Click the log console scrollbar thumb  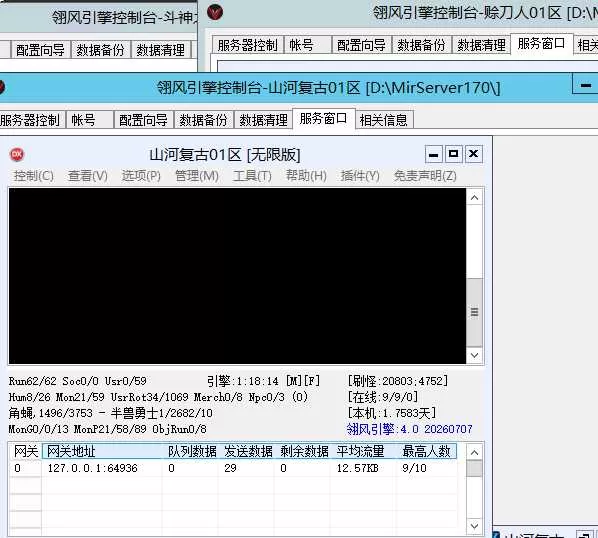[474, 312]
